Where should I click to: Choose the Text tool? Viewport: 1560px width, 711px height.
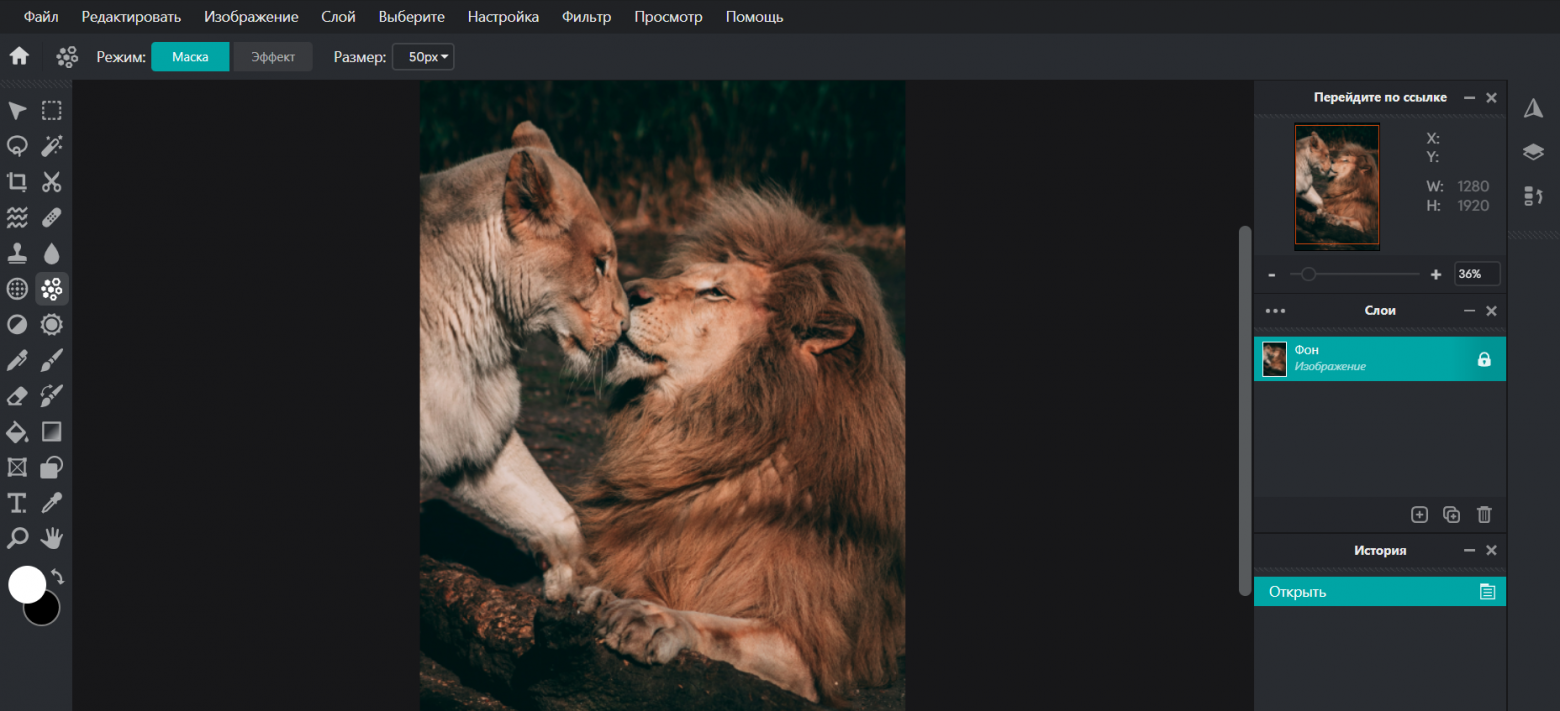point(16,503)
